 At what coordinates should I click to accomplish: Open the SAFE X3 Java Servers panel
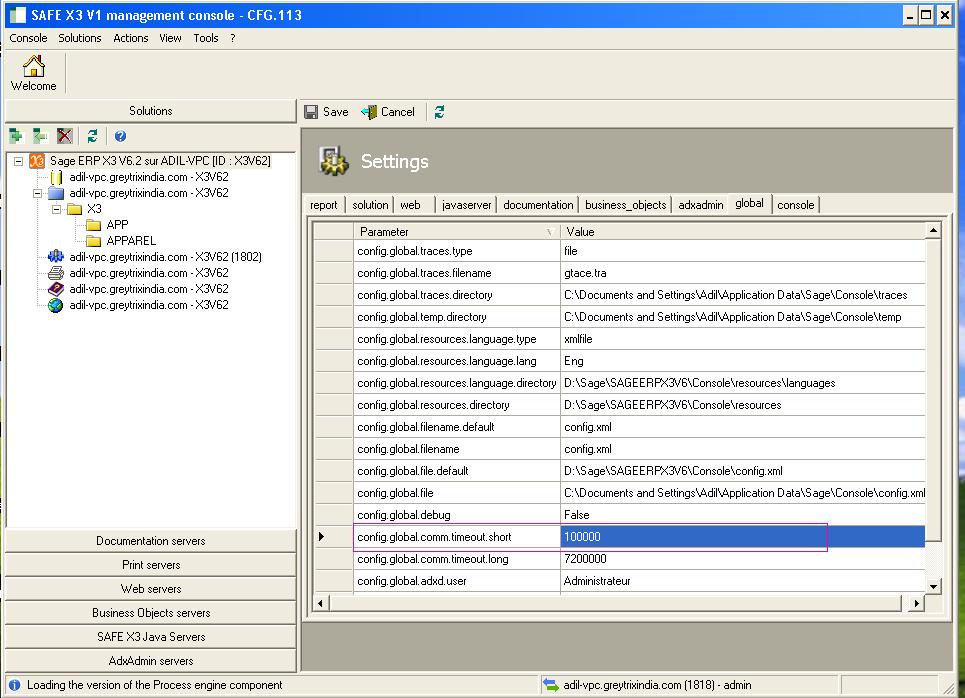tap(151, 637)
